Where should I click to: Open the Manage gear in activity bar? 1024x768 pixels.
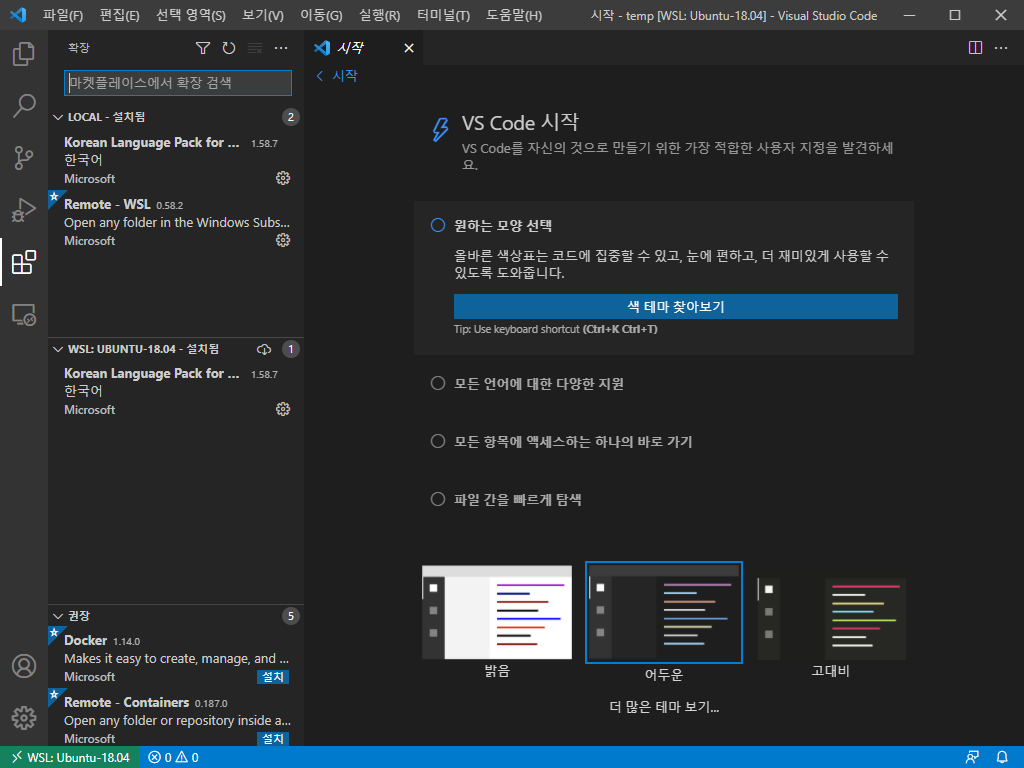(x=24, y=718)
